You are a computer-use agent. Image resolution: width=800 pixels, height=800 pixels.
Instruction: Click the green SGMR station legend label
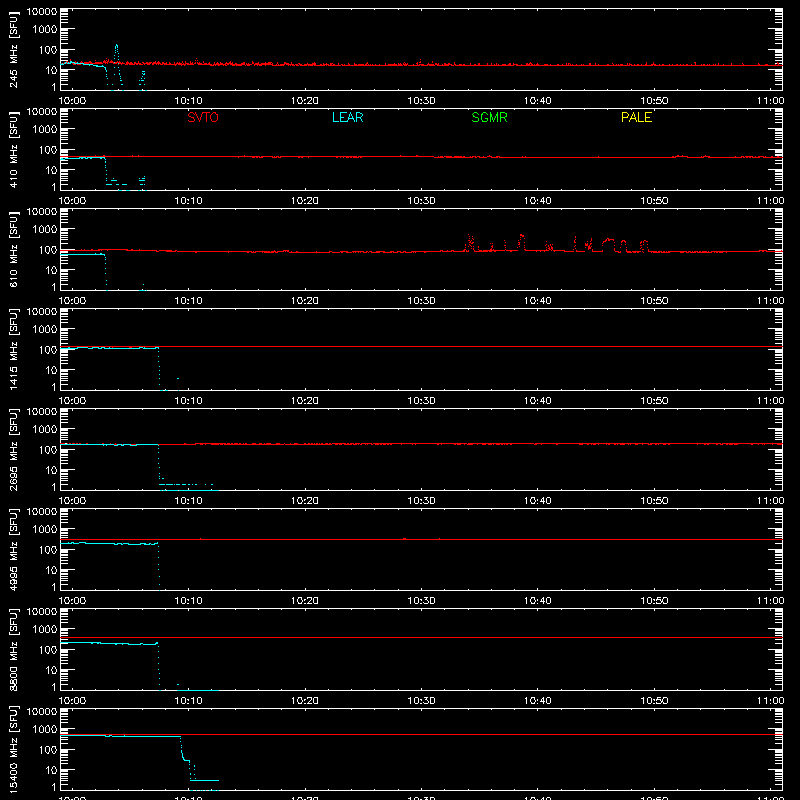point(489,117)
